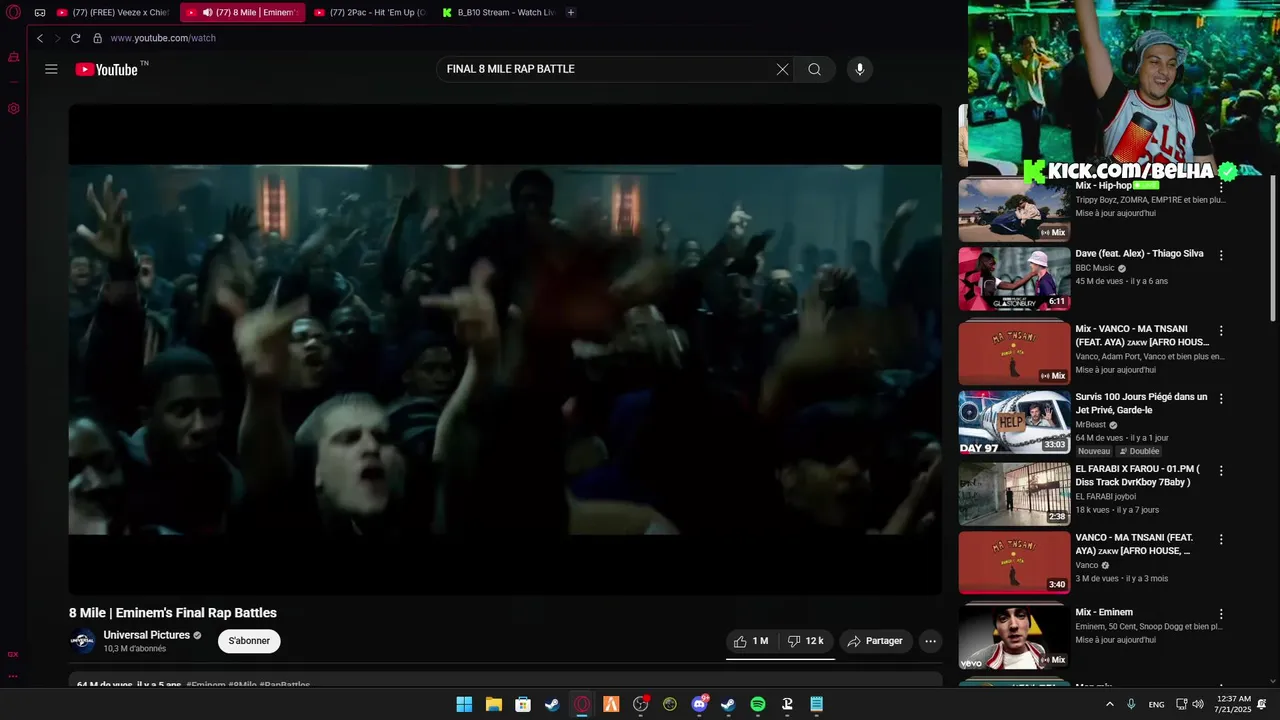Image resolution: width=1280 pixels, height=720 pixels.
Task: Open a new browser tab with plus
Action: [x=571, y=13]
